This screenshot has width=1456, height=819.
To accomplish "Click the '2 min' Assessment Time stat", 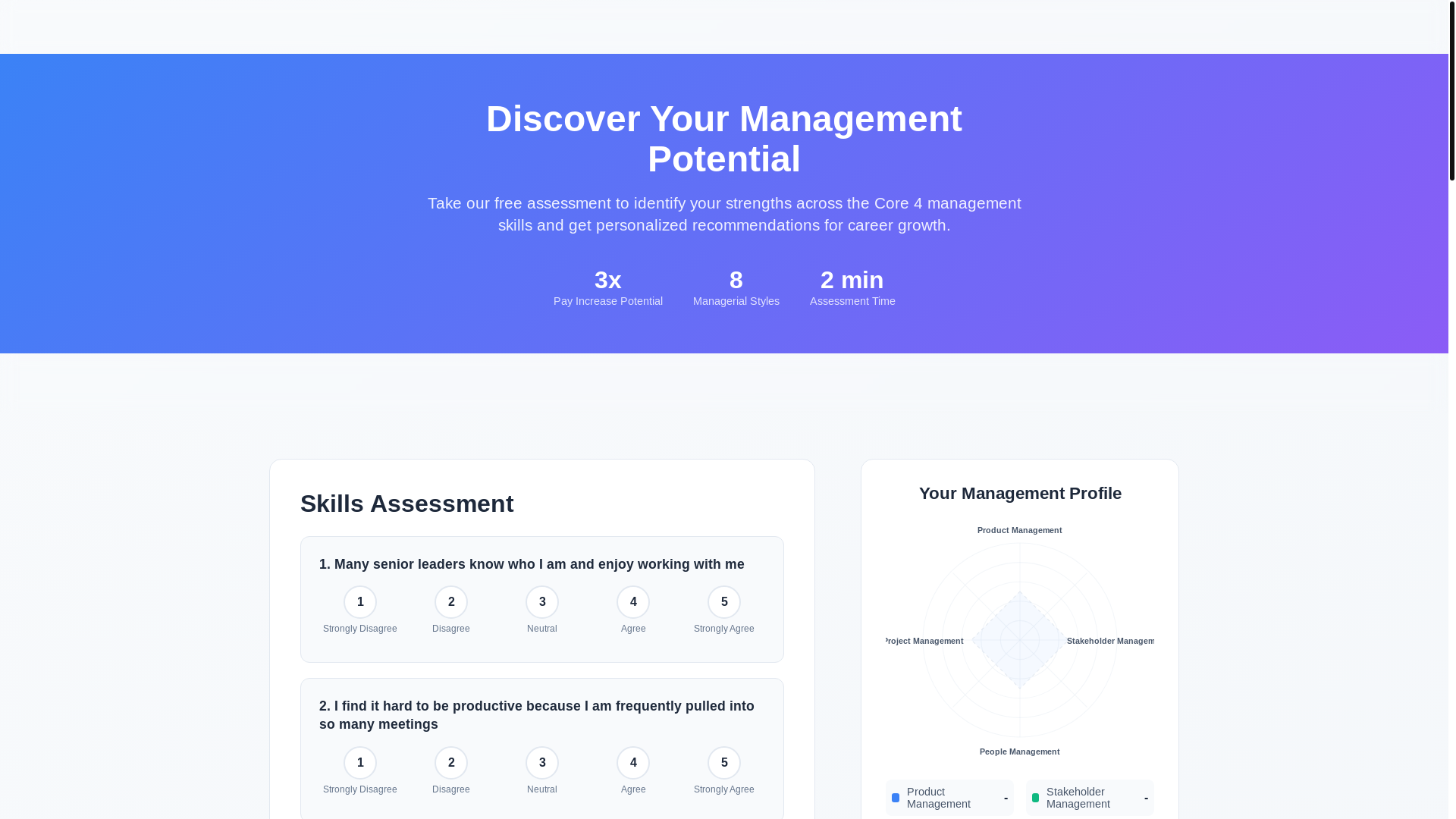I will point(852,288).
